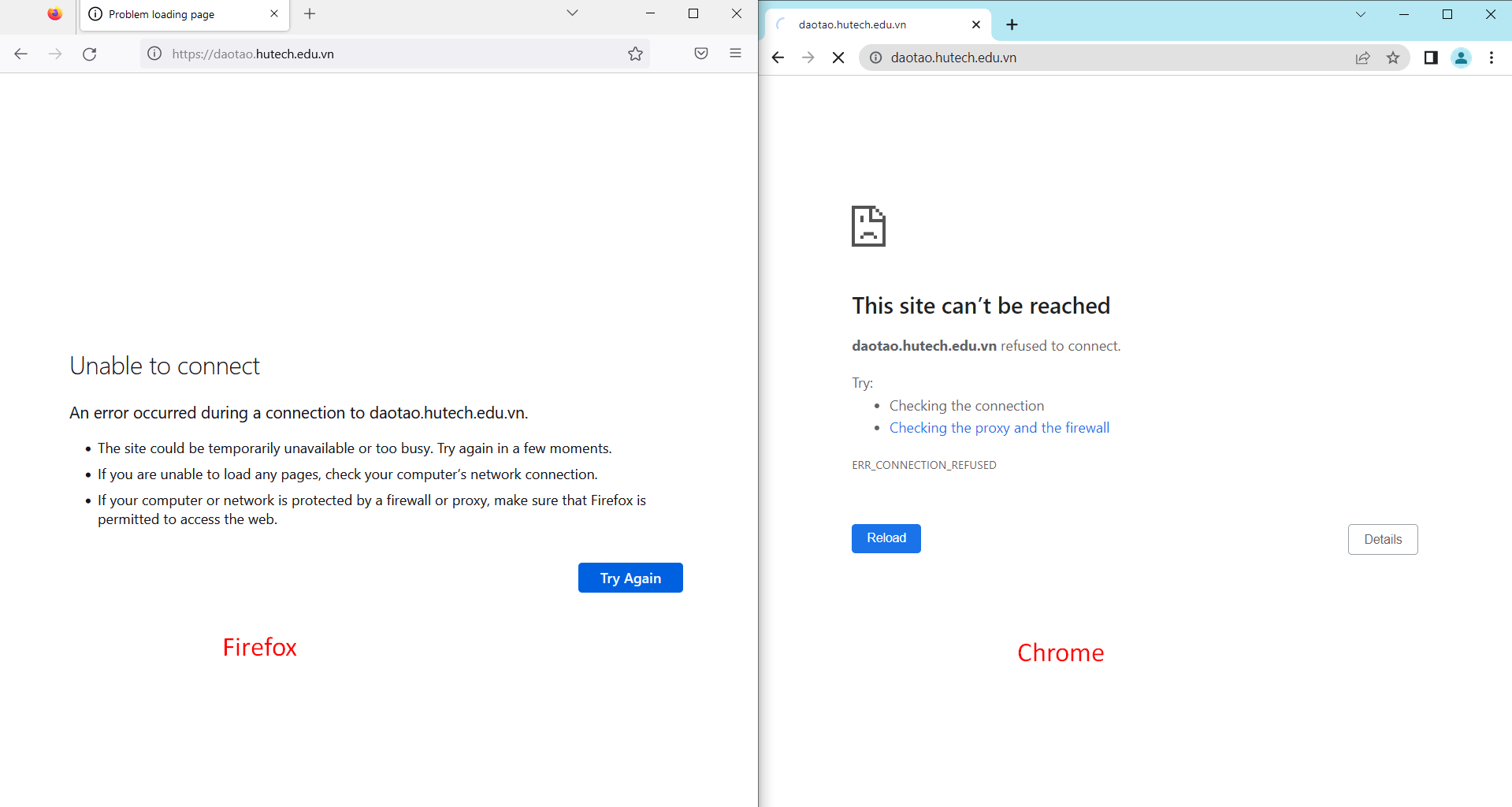Viewport: 1512px width, 807px height.
Task: Click the Chrome profile avatar
Action: point(1461,58)
